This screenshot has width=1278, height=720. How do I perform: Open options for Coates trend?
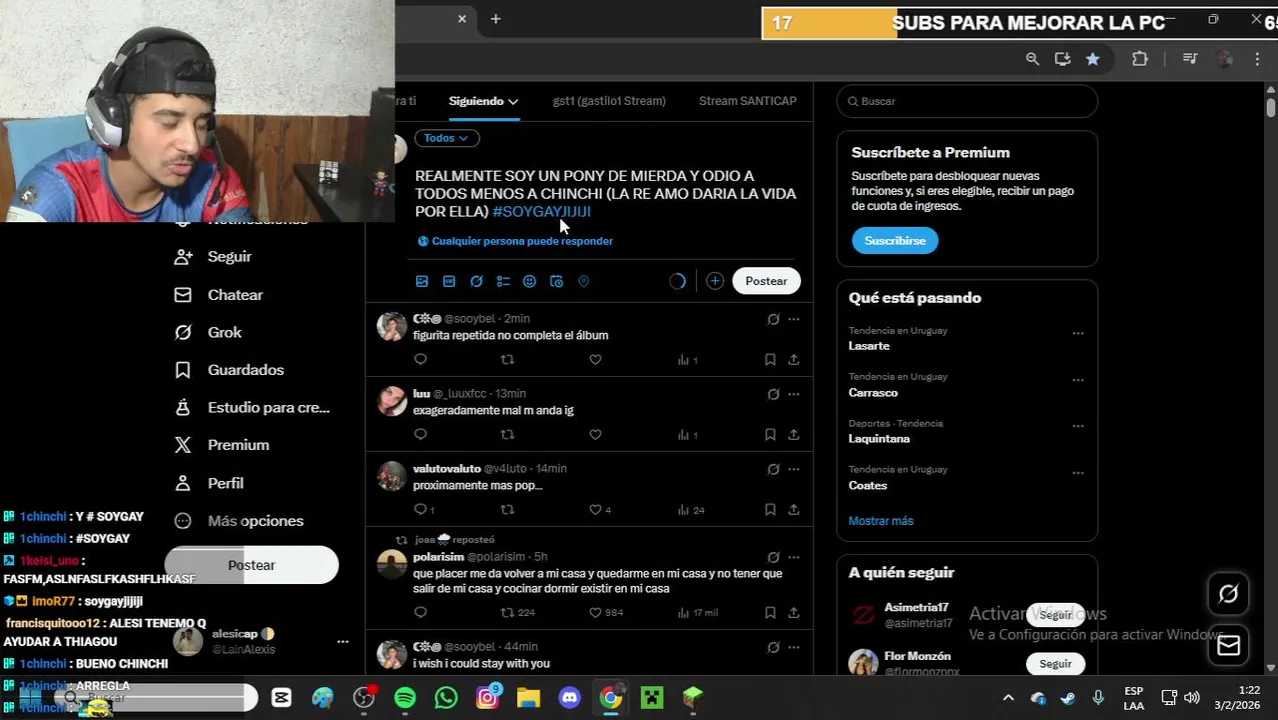tap(1078, 473)
